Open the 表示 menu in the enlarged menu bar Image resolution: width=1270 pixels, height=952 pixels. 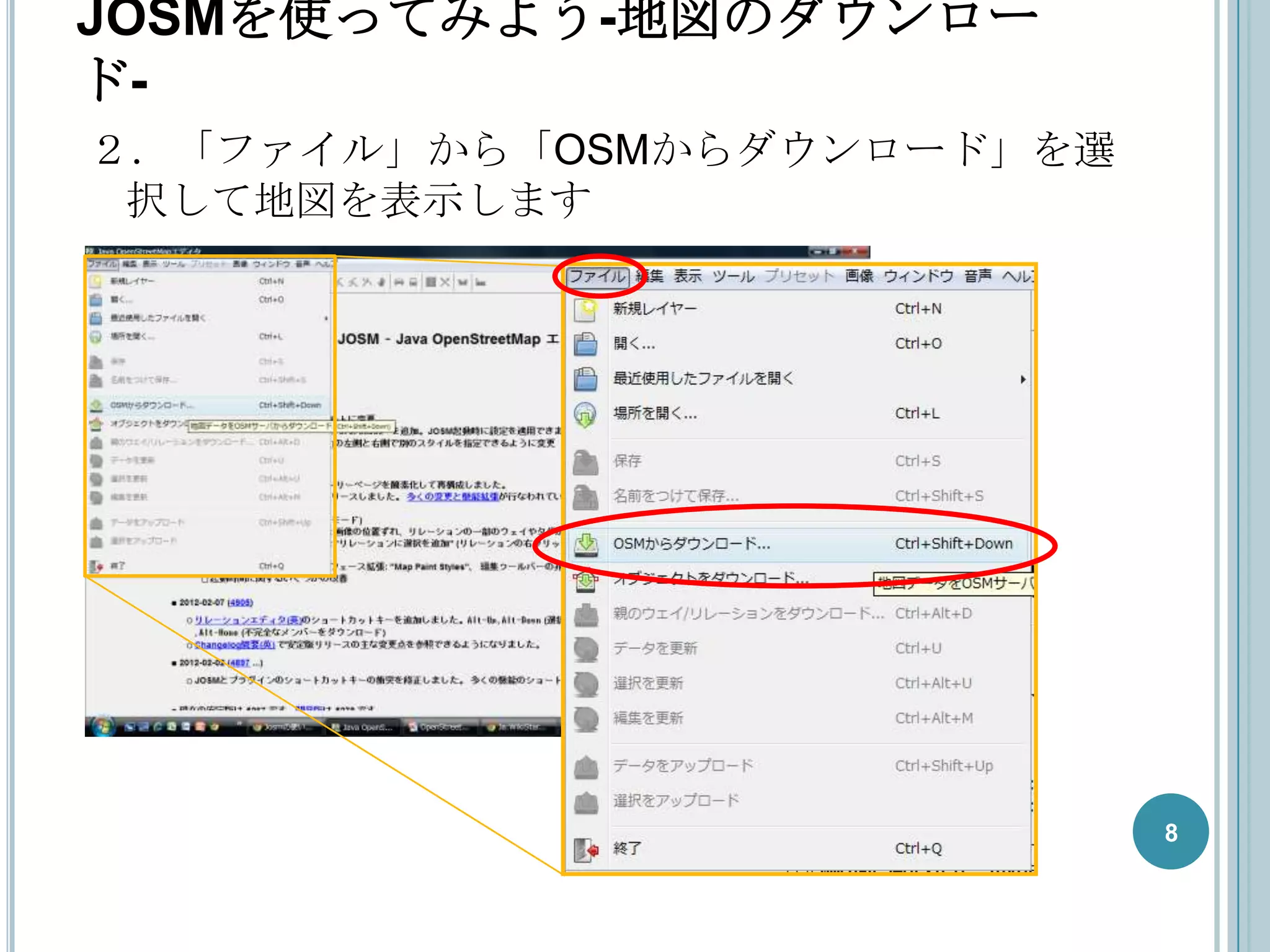tap(688, 276)
